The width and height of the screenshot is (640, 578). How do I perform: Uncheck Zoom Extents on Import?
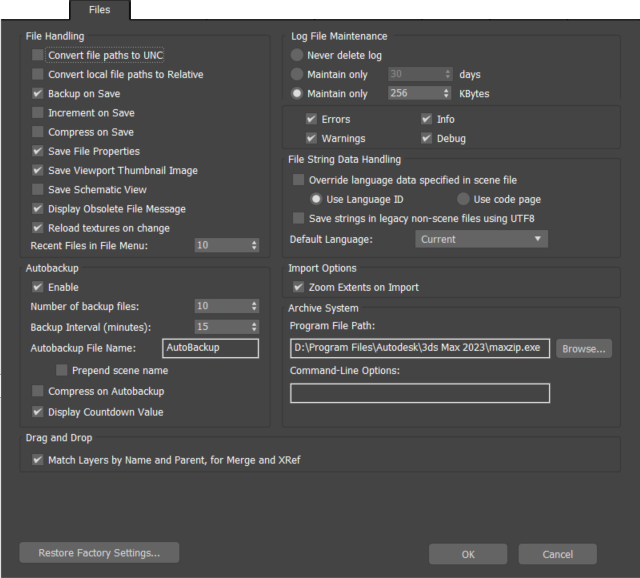point(298,287)
